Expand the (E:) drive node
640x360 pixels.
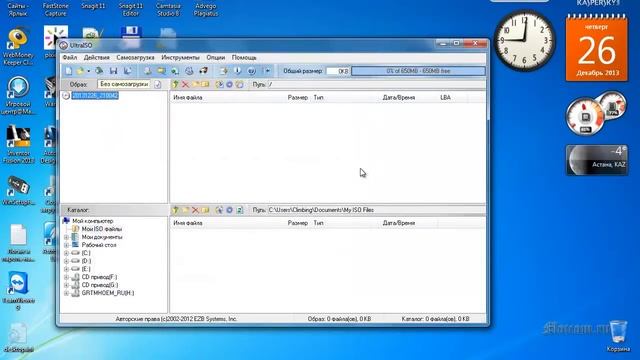(x=67, y=269)
